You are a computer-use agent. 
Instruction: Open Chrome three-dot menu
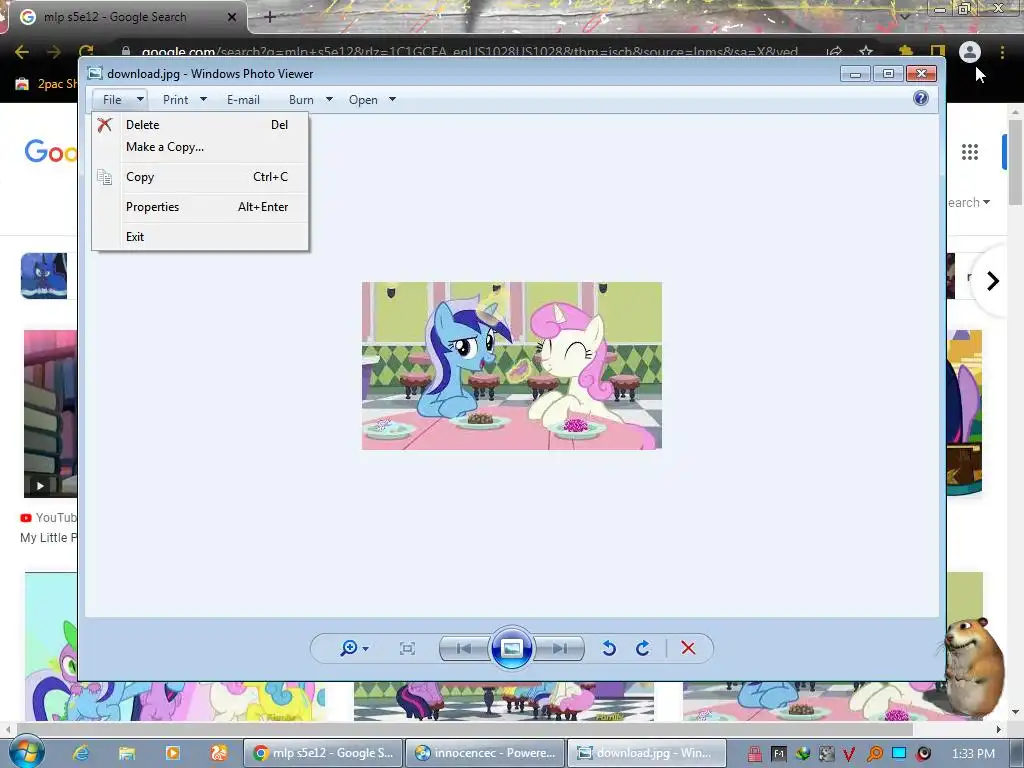coord(1002,52)
